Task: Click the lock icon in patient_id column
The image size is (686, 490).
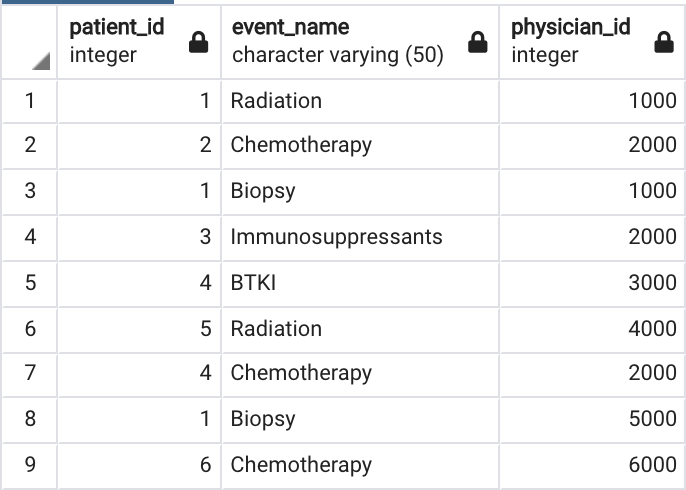Action: tap(198, 42)
